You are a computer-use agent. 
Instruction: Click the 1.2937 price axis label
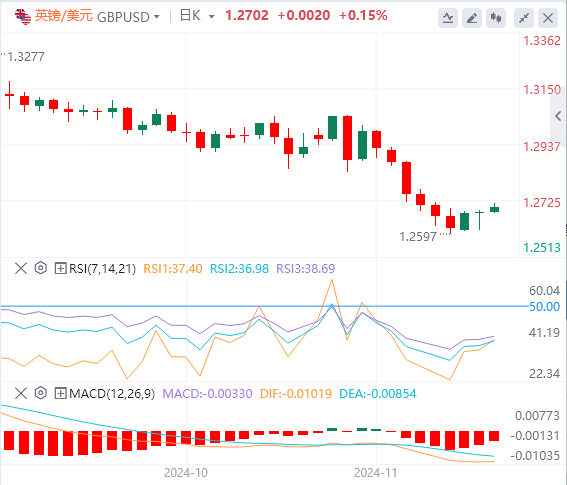click(x=542, y=146)
